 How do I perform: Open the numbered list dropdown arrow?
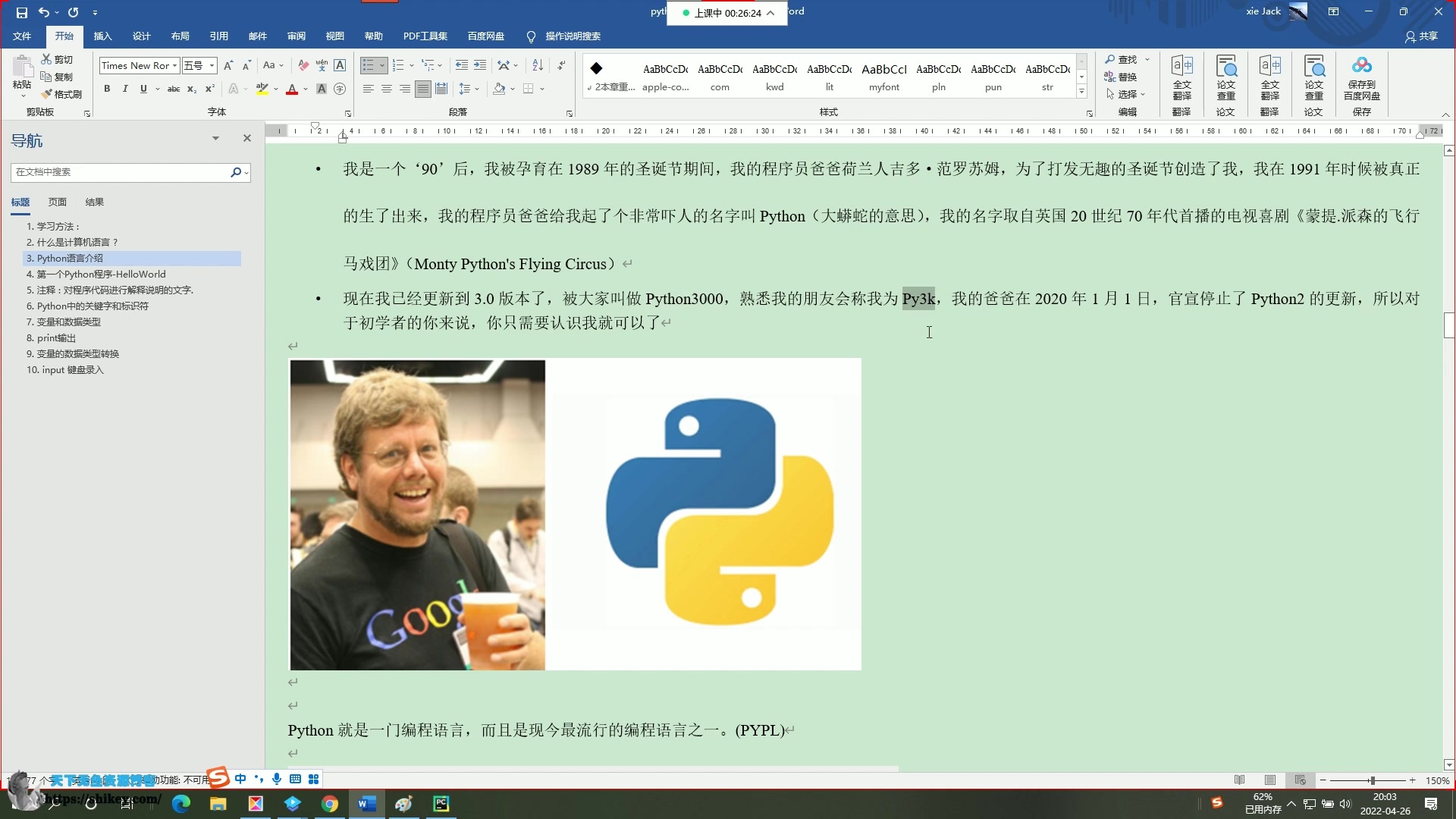click(410, 66)
